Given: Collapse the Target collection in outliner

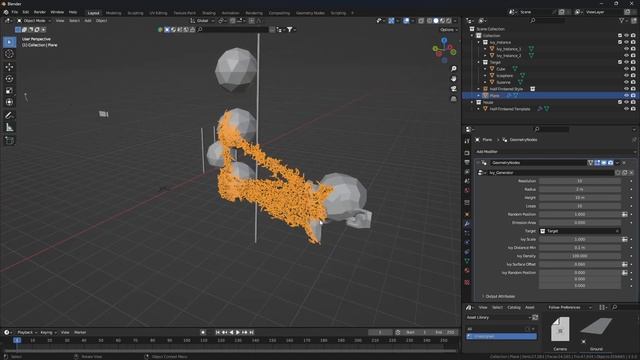Looking at the screenshot, I should [x=479, y=62].
